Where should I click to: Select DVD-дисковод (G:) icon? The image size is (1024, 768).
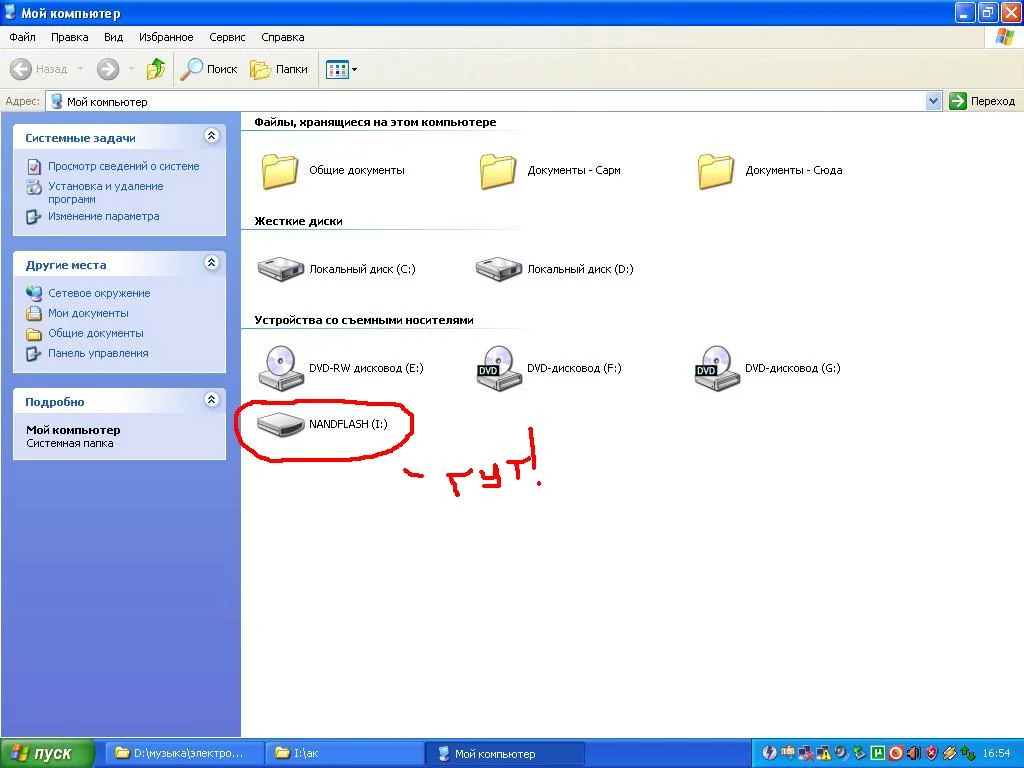[x=717, y=368]
